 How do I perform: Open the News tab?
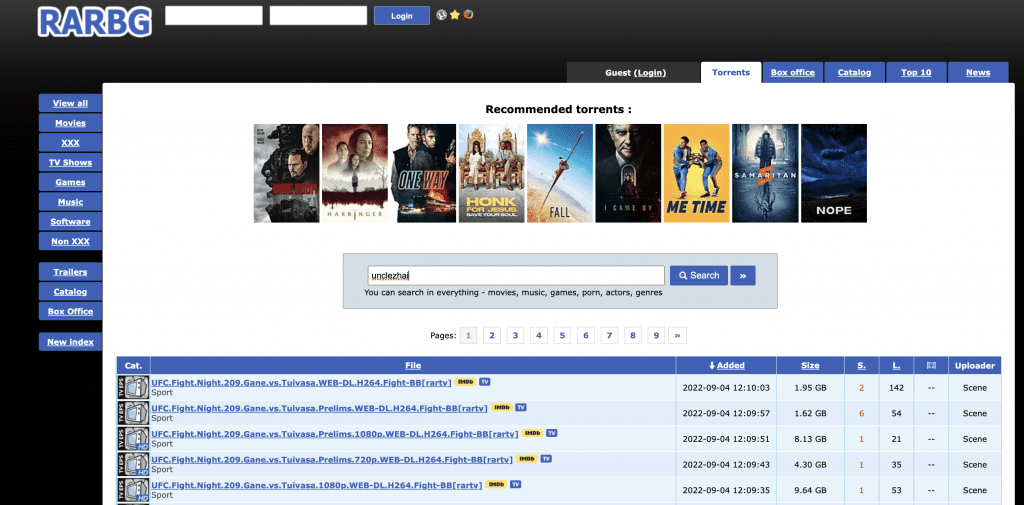coord(978,73)
